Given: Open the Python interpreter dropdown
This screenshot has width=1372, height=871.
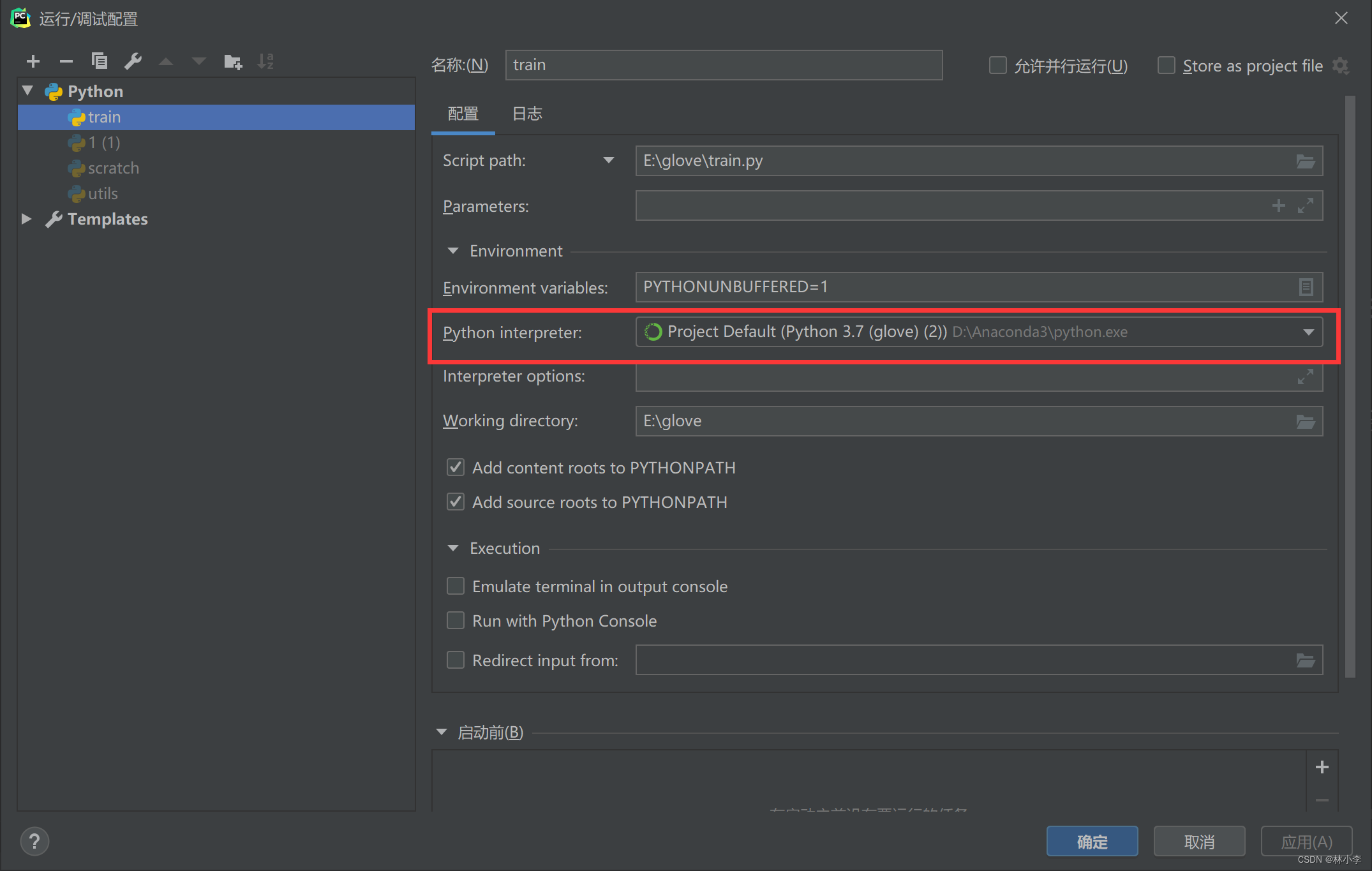Looking at the screenshot, I should (1308, 332).
